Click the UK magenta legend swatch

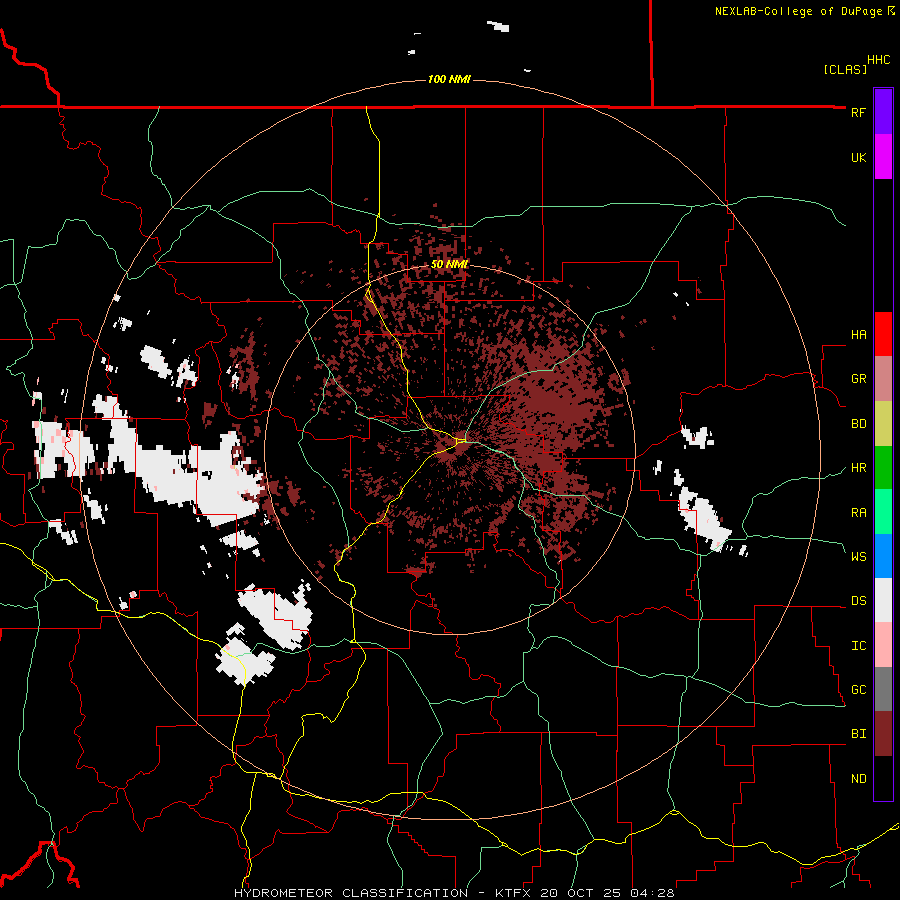coord(883,157)
